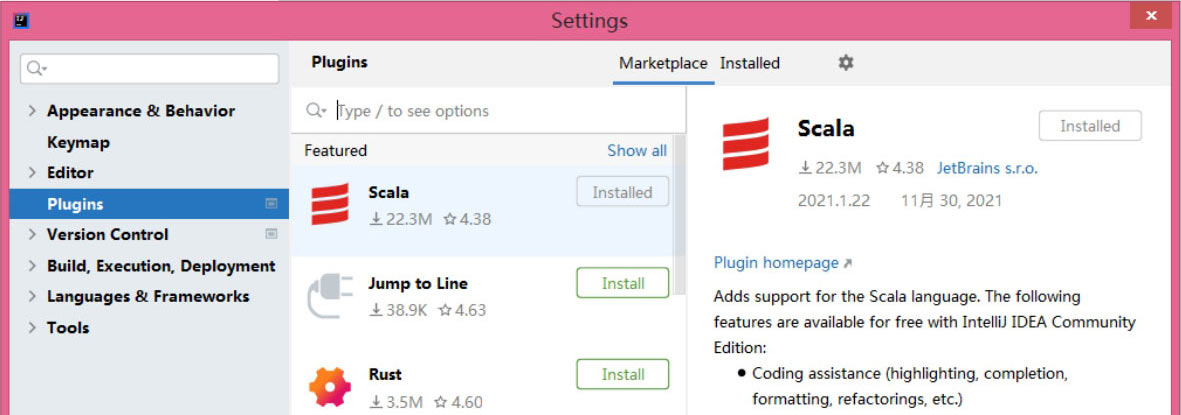Expand Languages & Frameworks node

click(32, 297)
